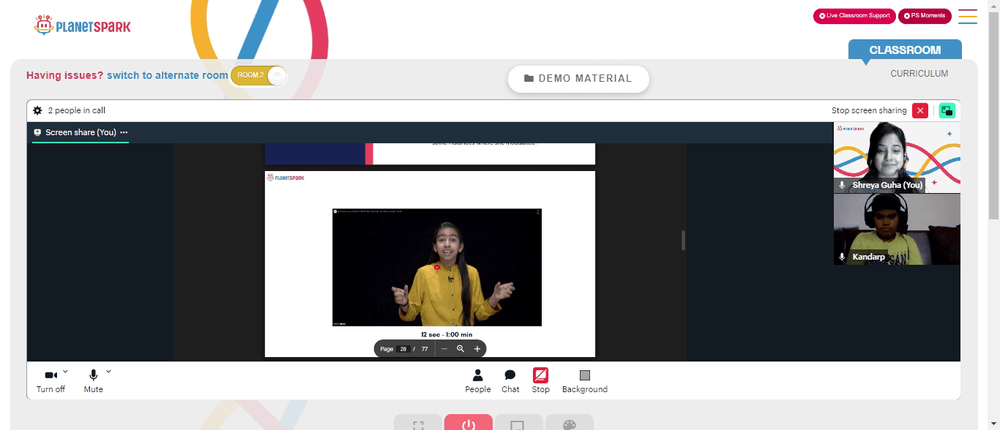The width and height of the screenshot is (1000, 430).
Task: Select the Screen share (You) tab
Action: 80,132
